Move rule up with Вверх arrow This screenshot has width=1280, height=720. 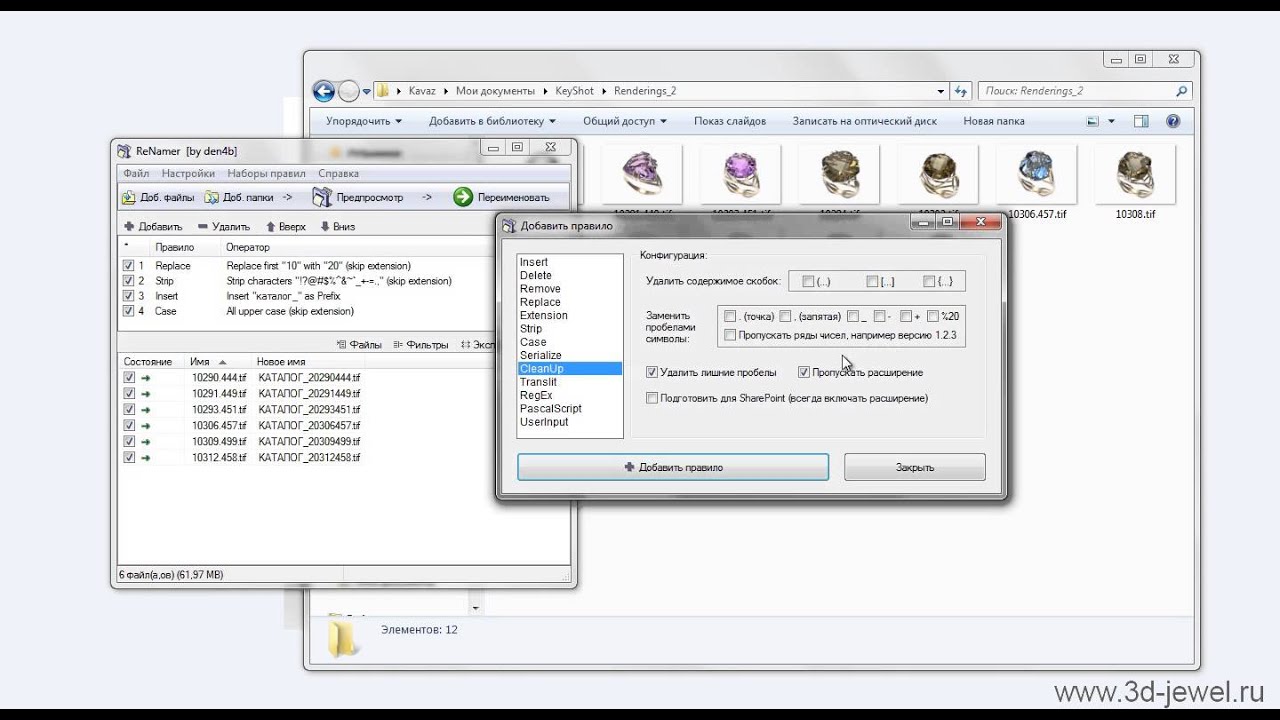[x=270, y=227]
